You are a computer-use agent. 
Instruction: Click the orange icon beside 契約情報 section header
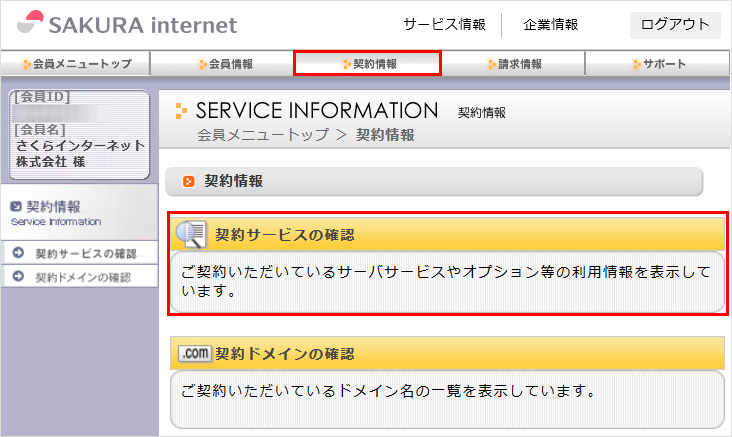189,181
